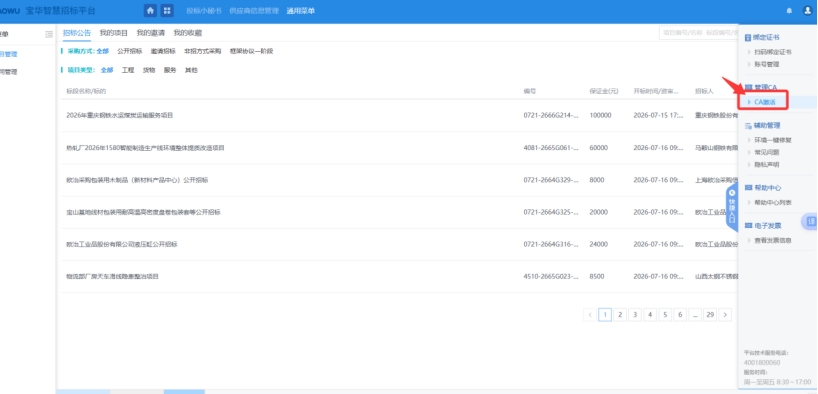This screenshot has width=818, height=394.
Task: Open 供应商信息管理 in the top menu
Action: (x=254, y=11)
